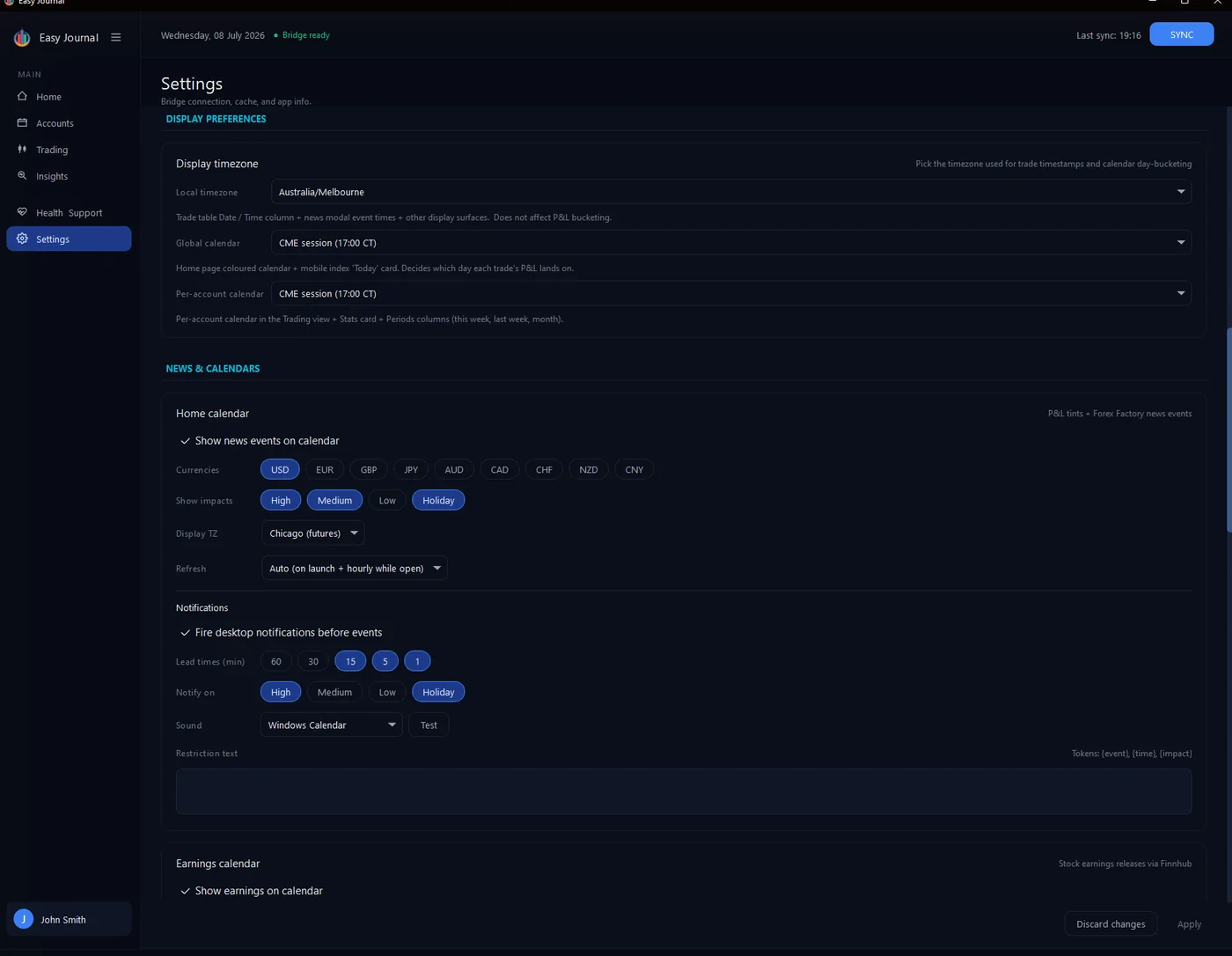
Task: Click the Easy Journal logo icon
Action: (22, 38)
